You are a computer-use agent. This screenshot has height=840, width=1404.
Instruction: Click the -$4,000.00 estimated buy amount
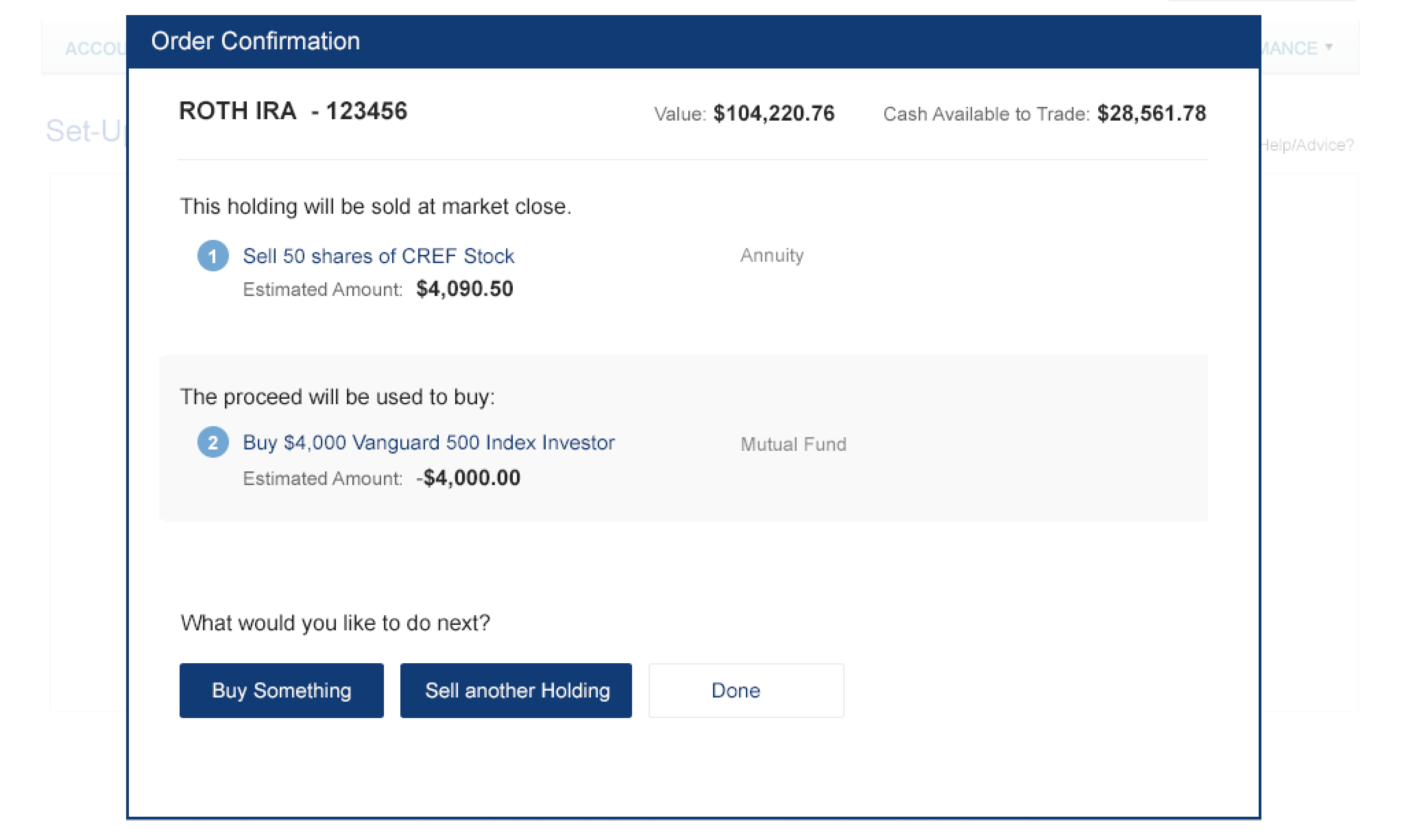pyautogui.click(x=468, y=478)
